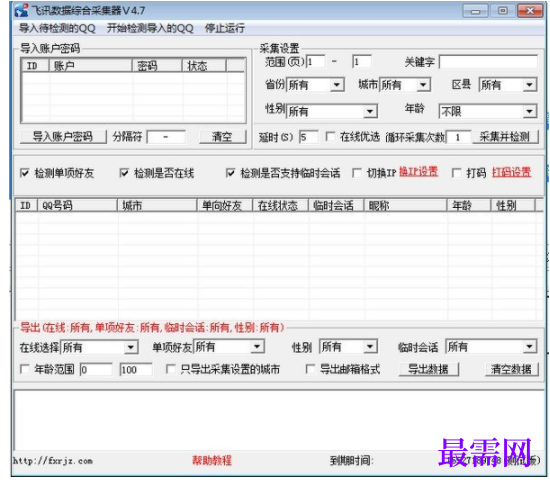Open 开始检测导入的QQ menu
This screenshot has height=484, width=550.
tap(150, 28)
